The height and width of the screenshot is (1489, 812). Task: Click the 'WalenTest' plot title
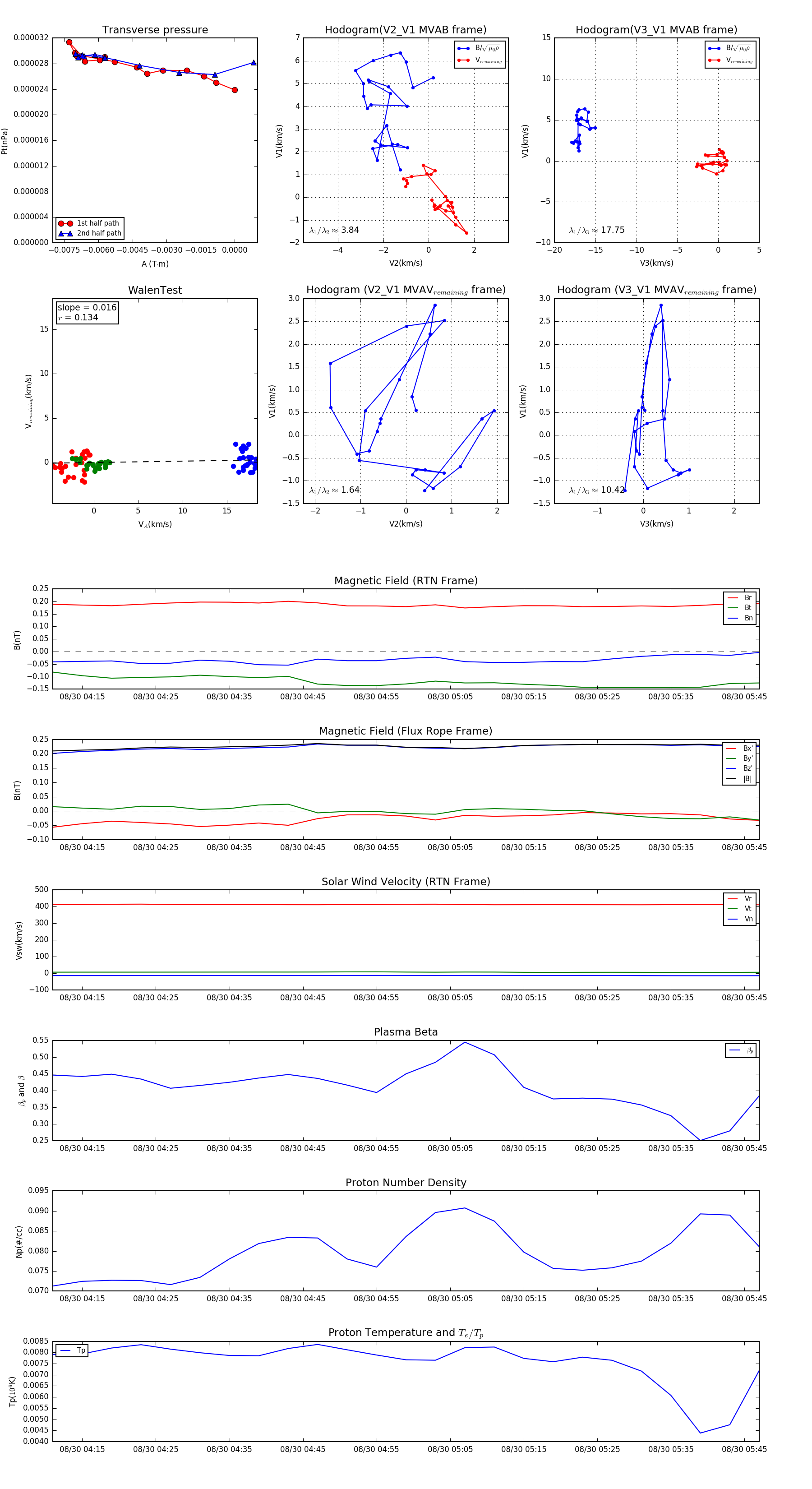(155, 290)
